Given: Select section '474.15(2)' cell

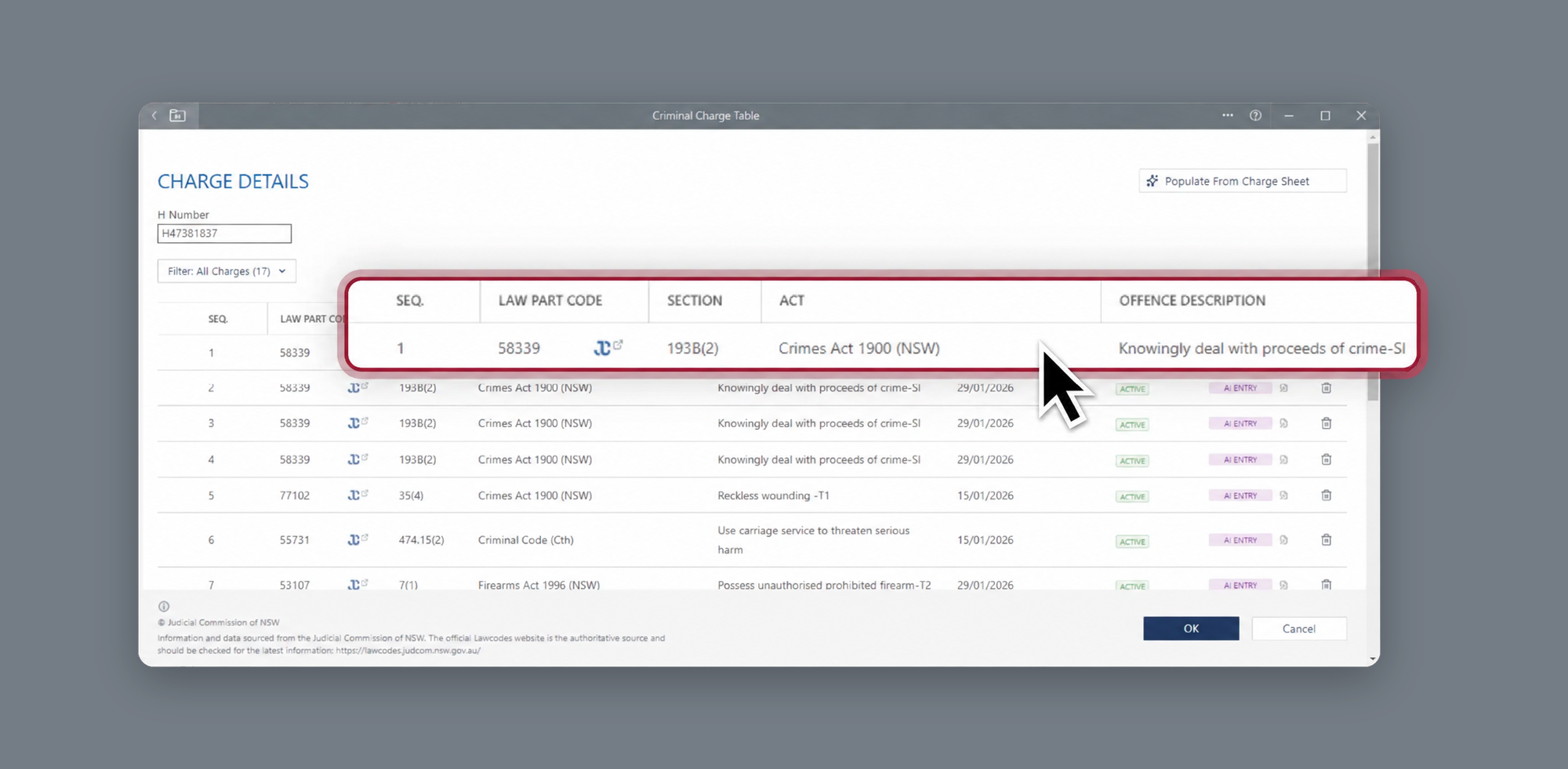Looking at the screenshot, I should 421,539.
